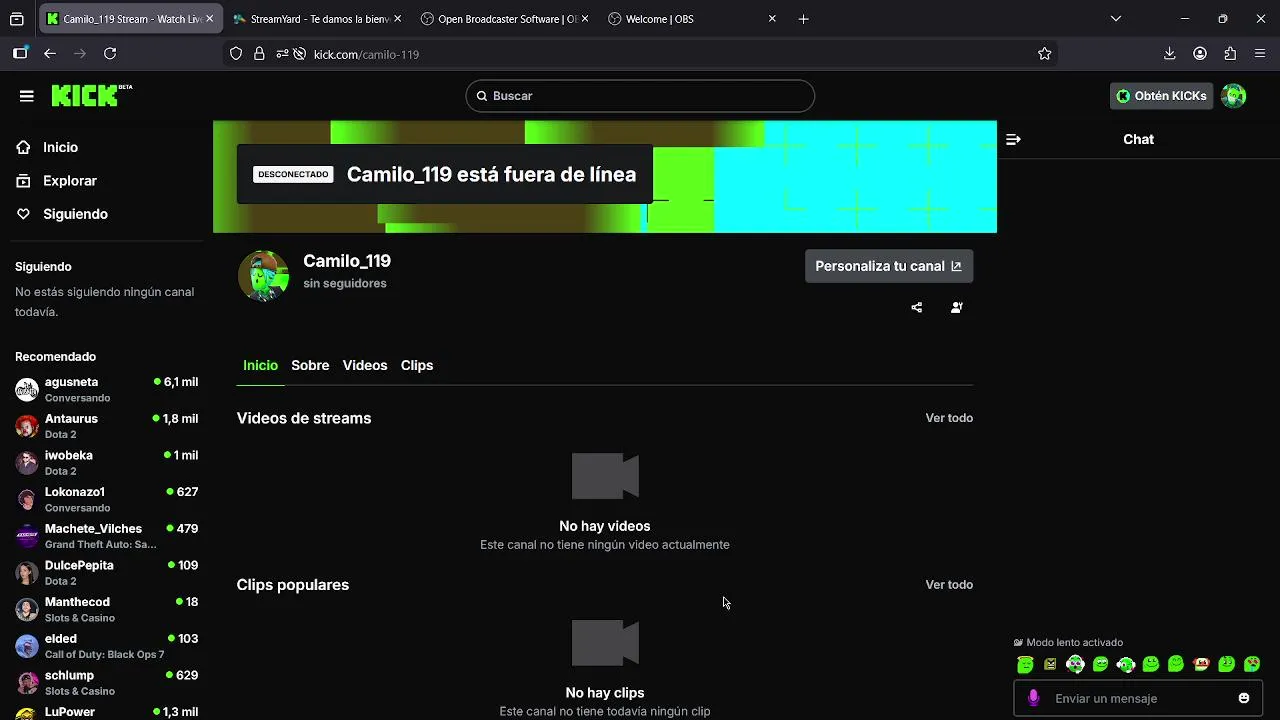Screen dimensions: 1280x720
Task: Close the Welcome | OBS tab
Action: (772, 19)
